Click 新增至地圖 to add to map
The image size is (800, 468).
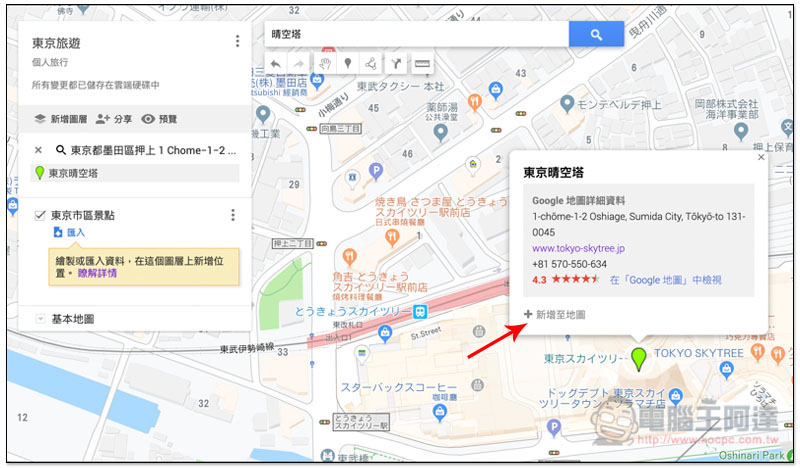tap(555, 314)
